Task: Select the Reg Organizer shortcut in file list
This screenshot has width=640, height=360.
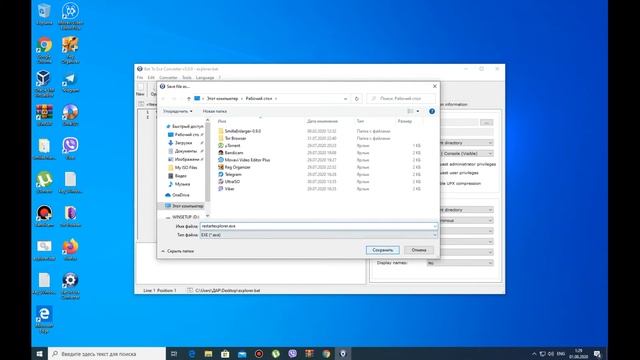Action: coord(234,167)
